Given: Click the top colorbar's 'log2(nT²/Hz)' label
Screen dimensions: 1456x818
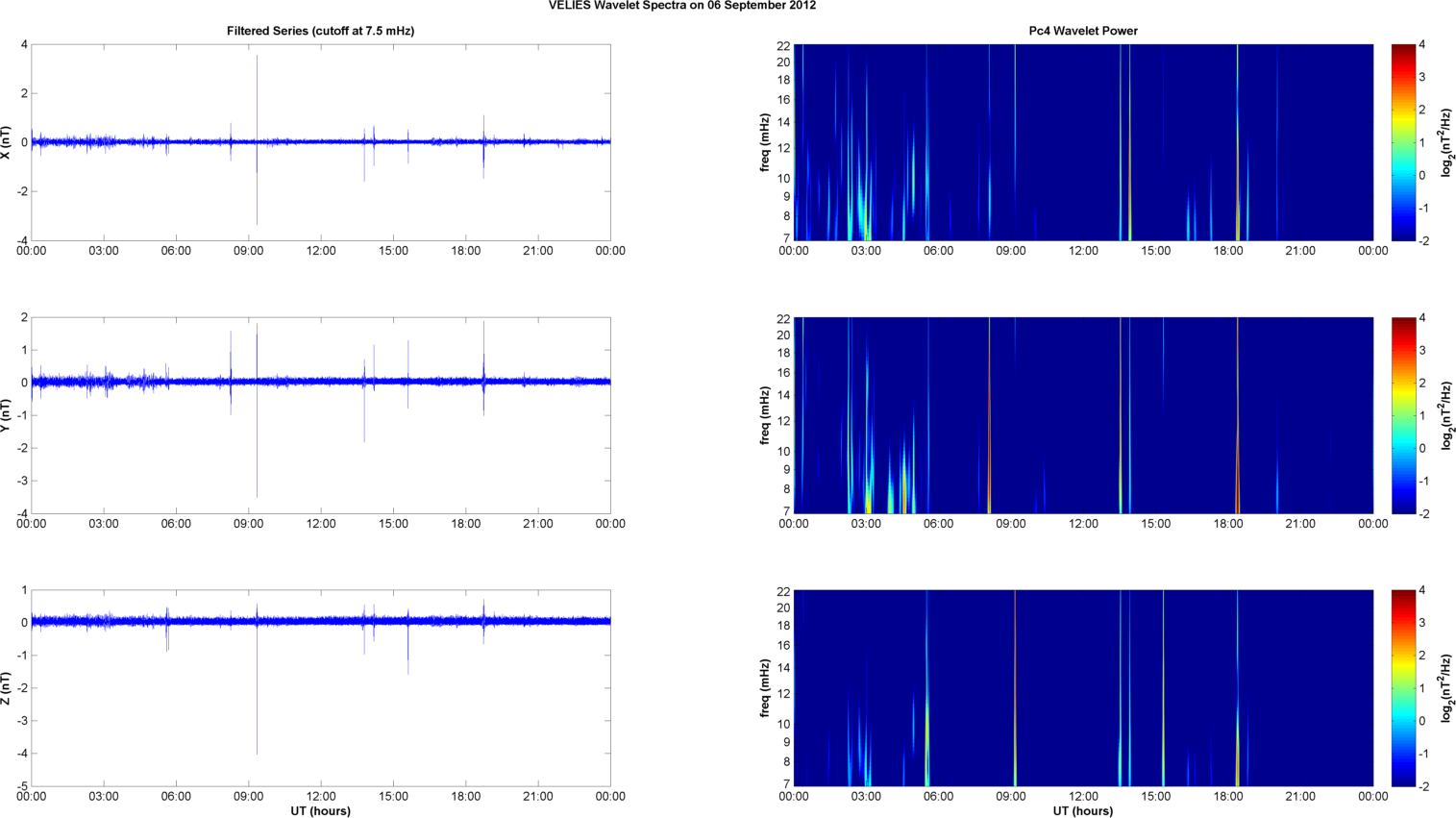Looking at the screenshot, I should coord(1446,142).
